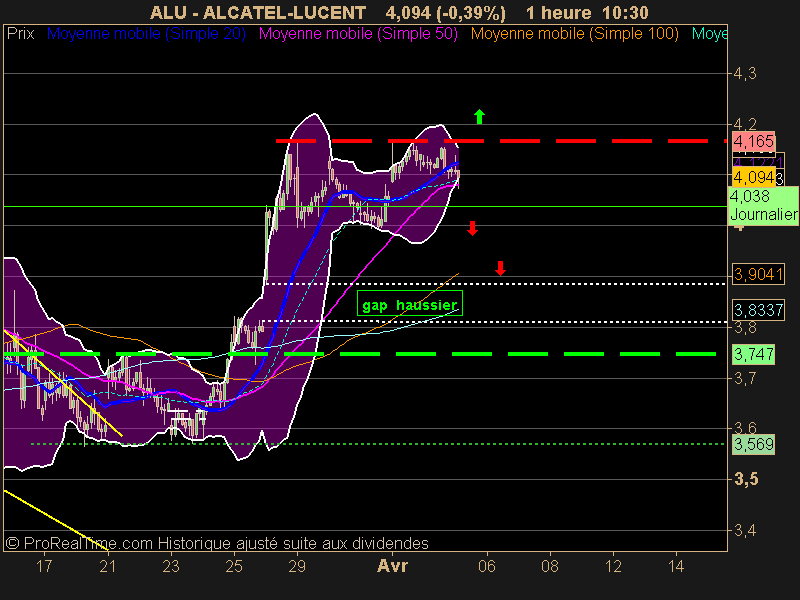Click date '17' on the time axis

pyautogui.click(x=44, y=566)
